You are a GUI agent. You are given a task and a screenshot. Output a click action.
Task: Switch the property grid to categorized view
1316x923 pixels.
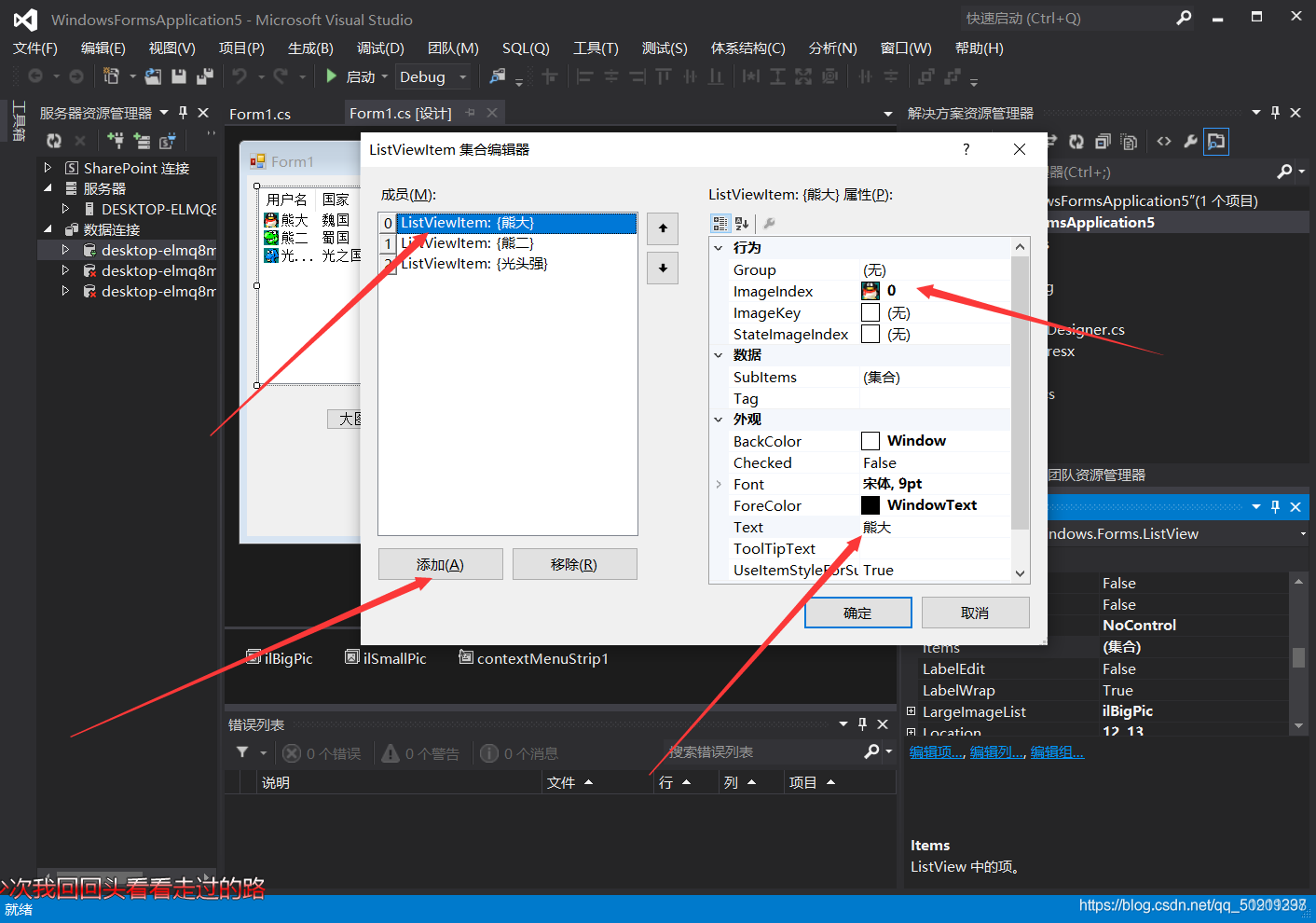pyautogui.click(x=720, y=224)
